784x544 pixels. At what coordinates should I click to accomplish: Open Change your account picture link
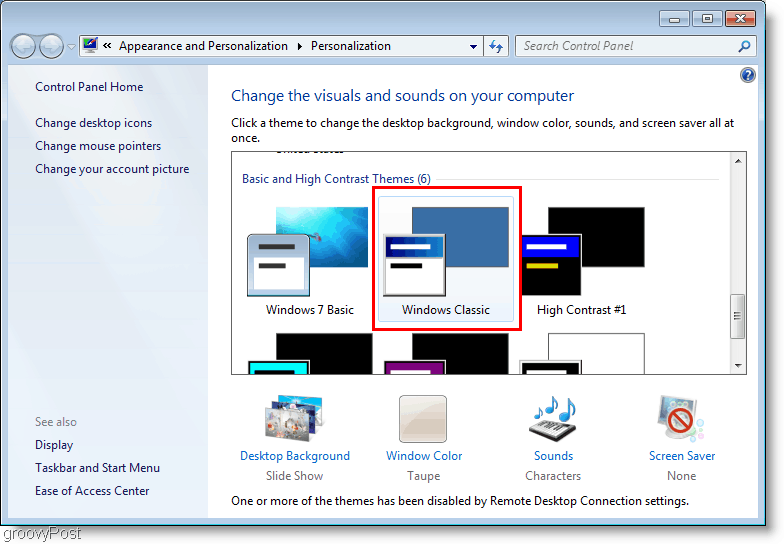point(112,169)
